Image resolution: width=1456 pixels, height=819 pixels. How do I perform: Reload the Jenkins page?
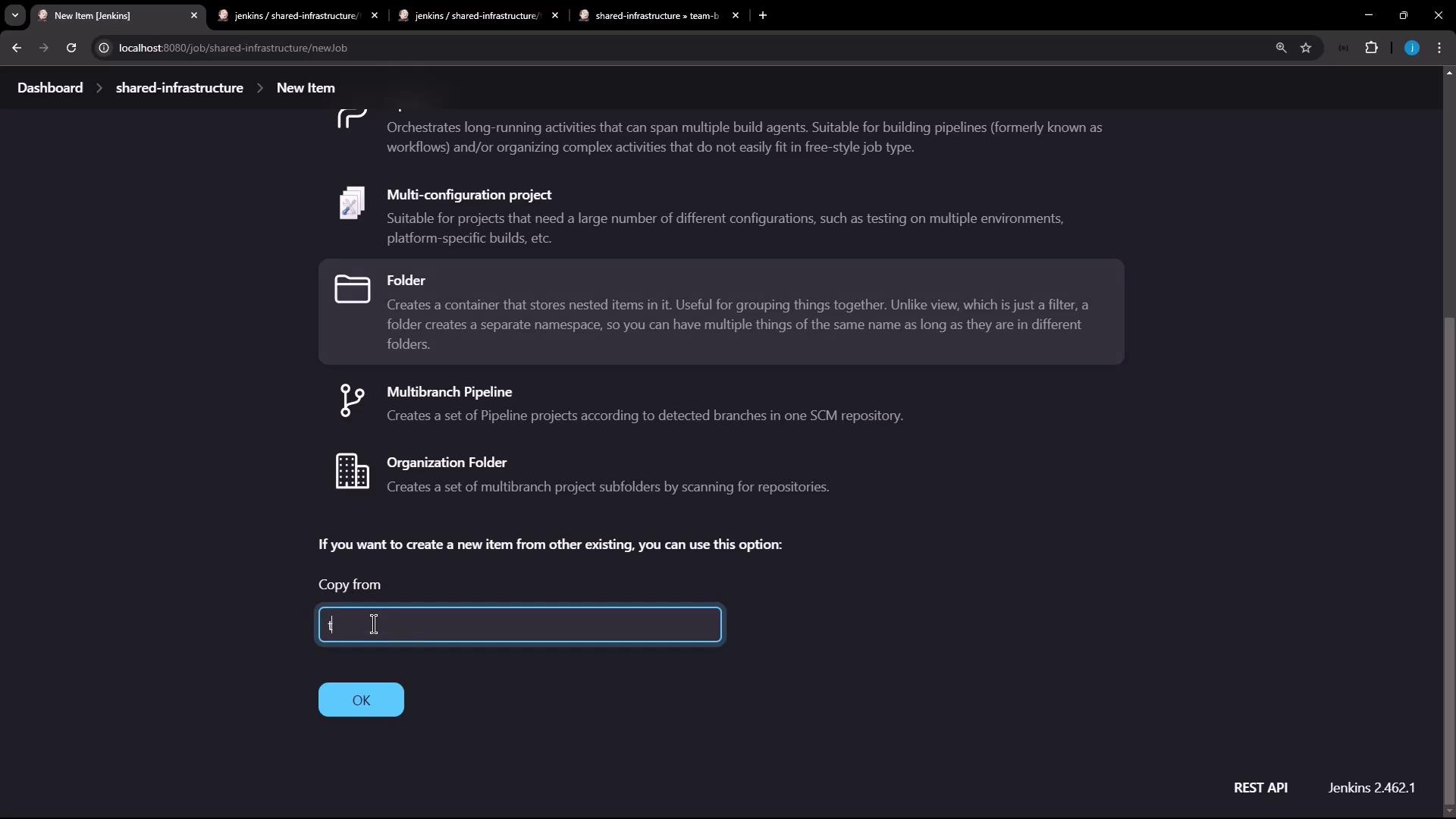click(71, 48)
